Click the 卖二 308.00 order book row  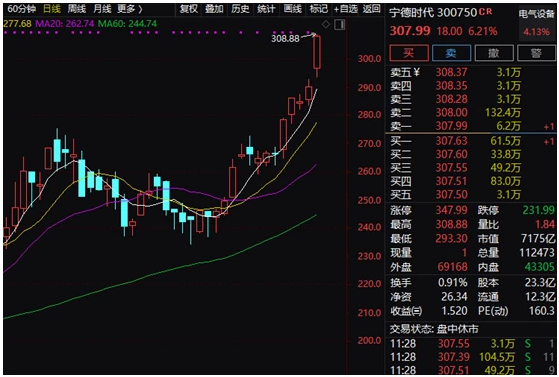pyautogui.click(x=471, y=113)
